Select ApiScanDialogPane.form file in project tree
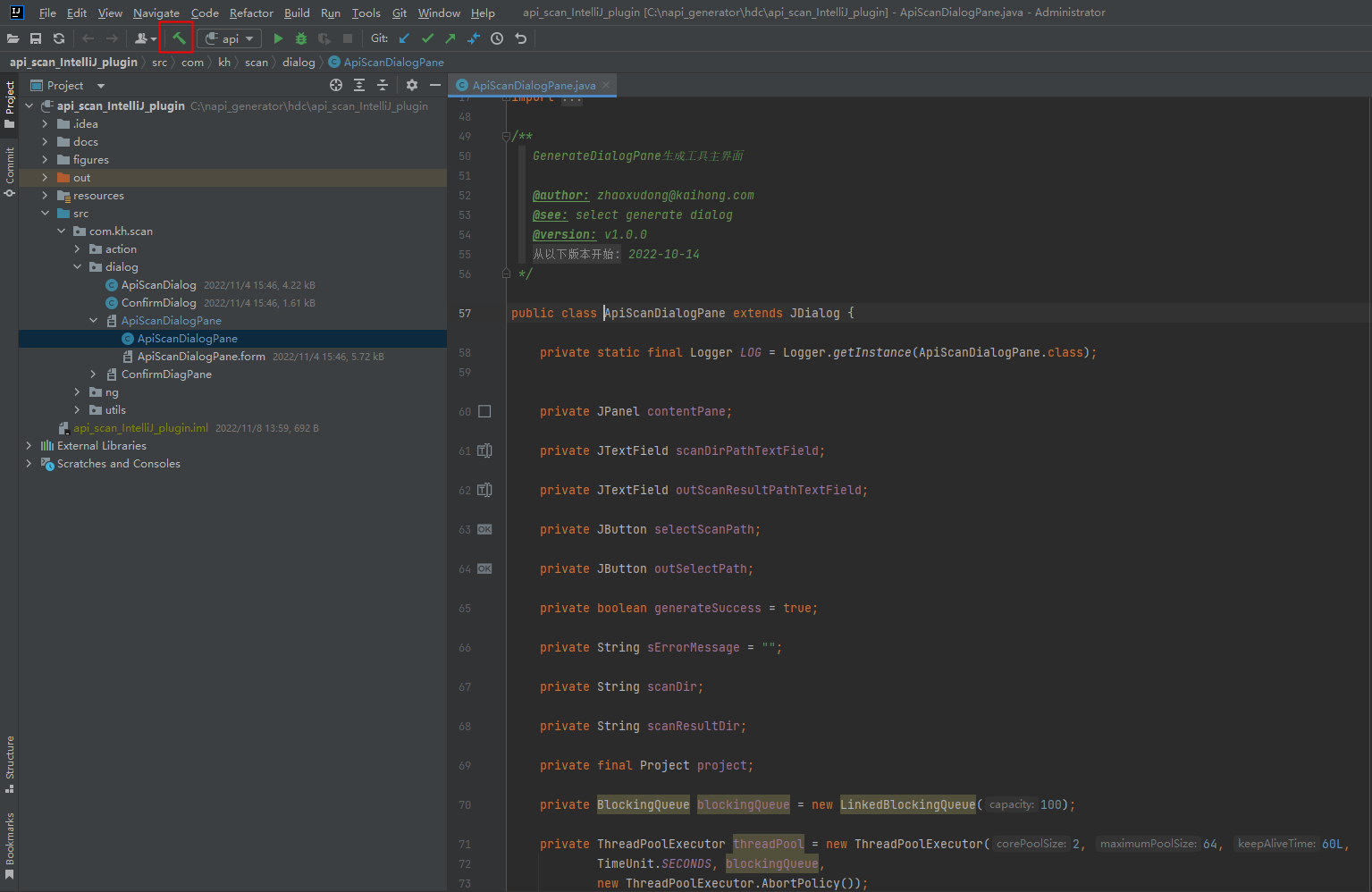This screenshot has height=892, width=1372. coord(201,357)
